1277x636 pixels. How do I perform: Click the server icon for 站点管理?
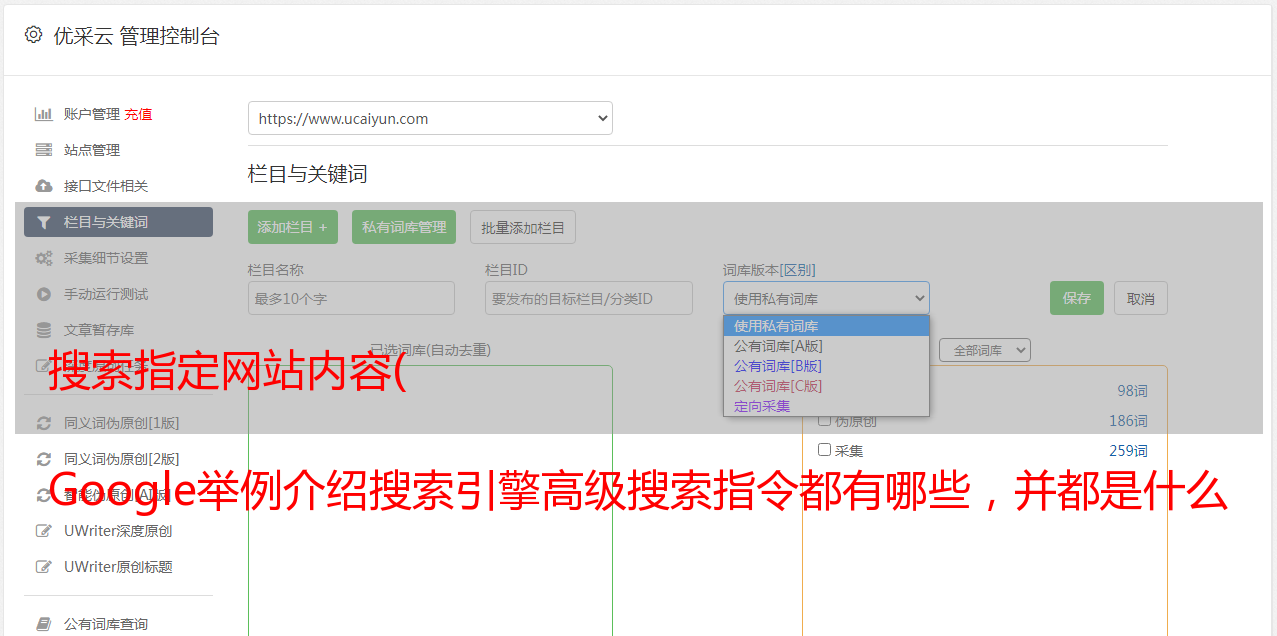pyautogui.click(x=43, y=150)
